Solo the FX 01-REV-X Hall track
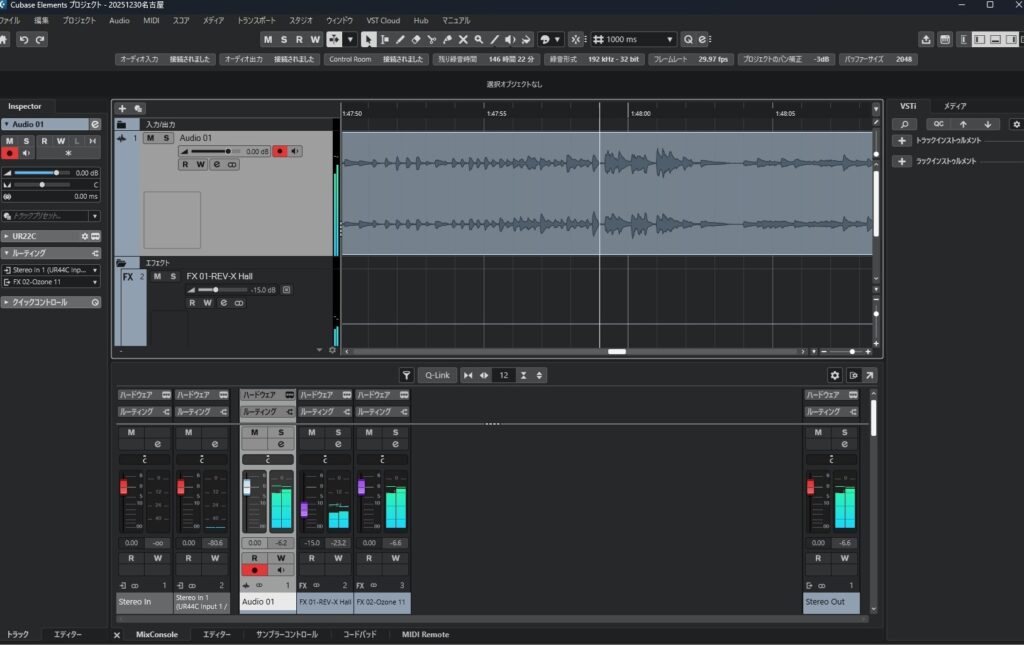Screen dimensions: 1024x646 pyautogui.click(x=173, y=276)
